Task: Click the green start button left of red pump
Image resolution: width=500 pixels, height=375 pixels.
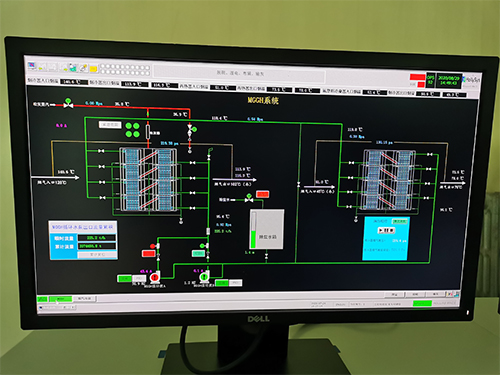Action: pyautogui.click(x=125, y=278)
